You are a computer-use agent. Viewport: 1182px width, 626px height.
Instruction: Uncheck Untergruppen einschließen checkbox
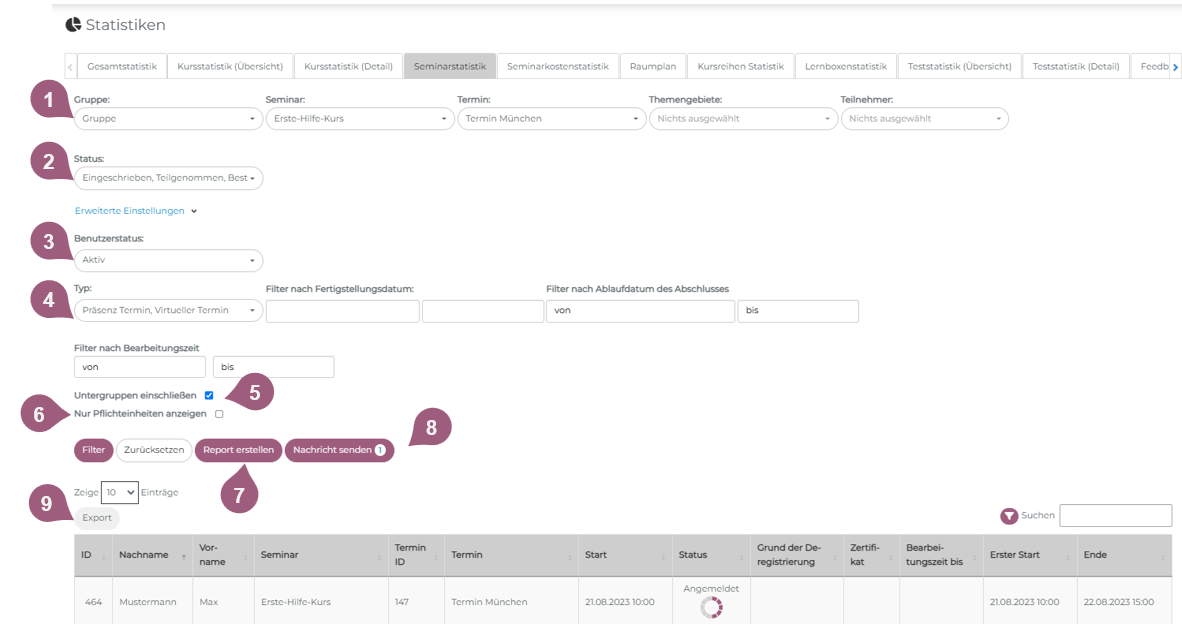(209, 395)
